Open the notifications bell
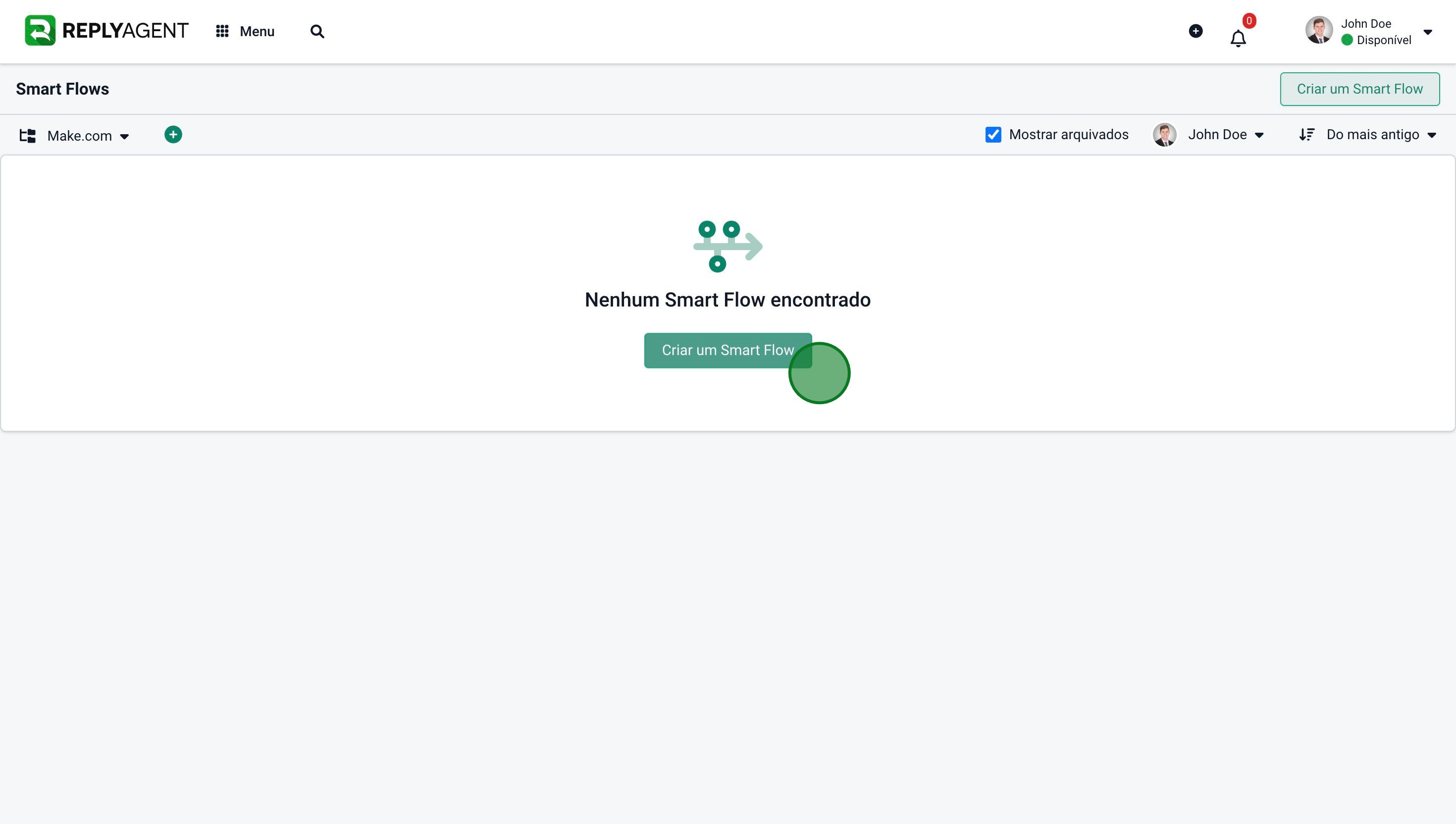 (x=1238, y=39)
